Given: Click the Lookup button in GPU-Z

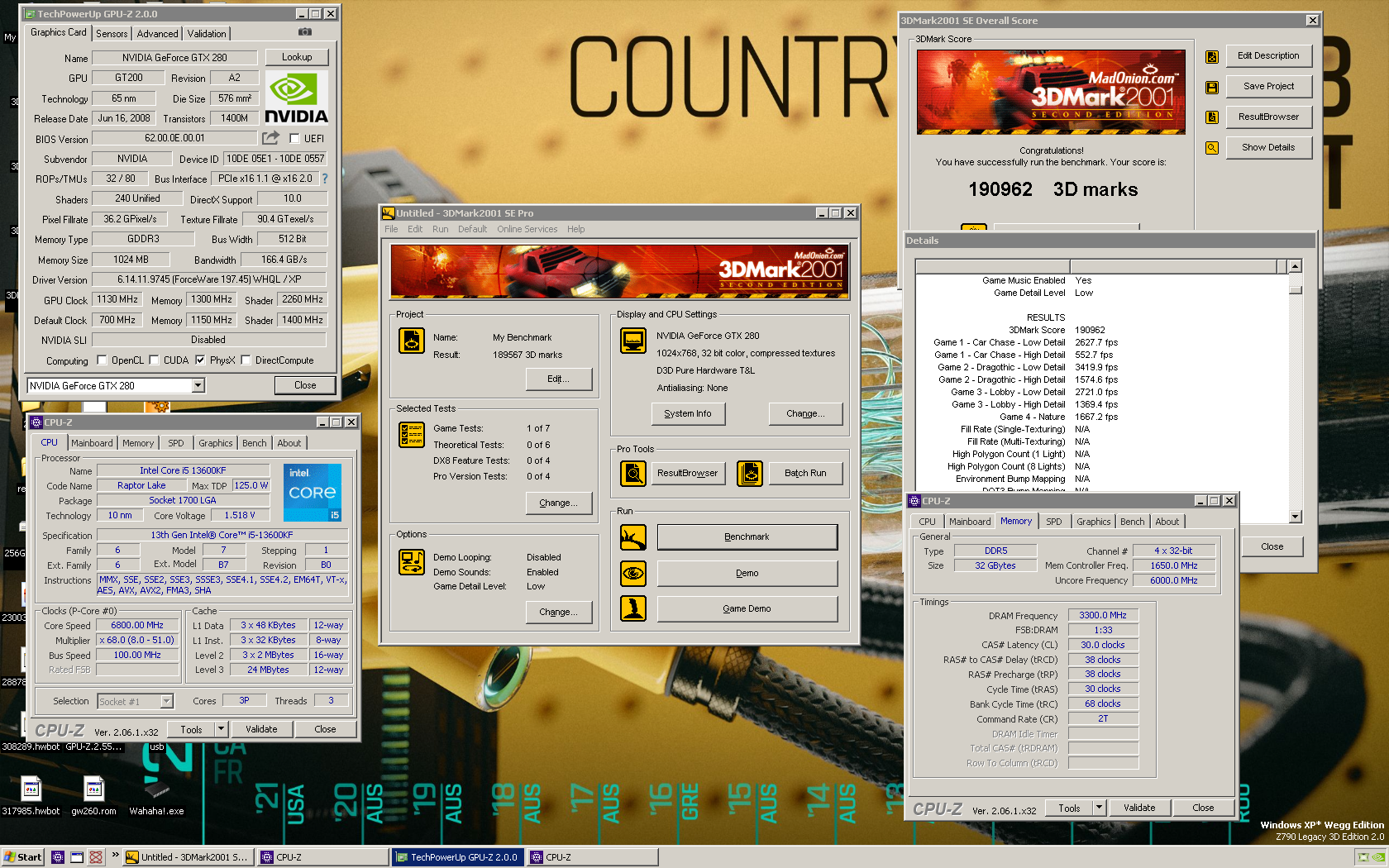Looking at the screenshot, I should [x=297, y=58].
